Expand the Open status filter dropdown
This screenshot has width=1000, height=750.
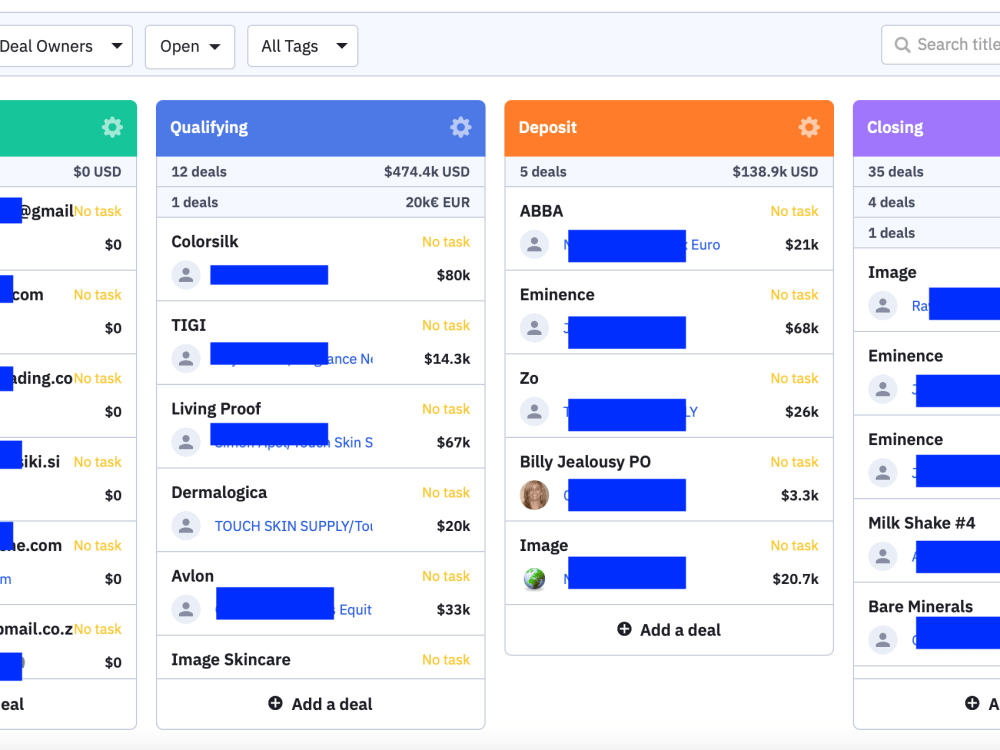click(x=190, y=46)
